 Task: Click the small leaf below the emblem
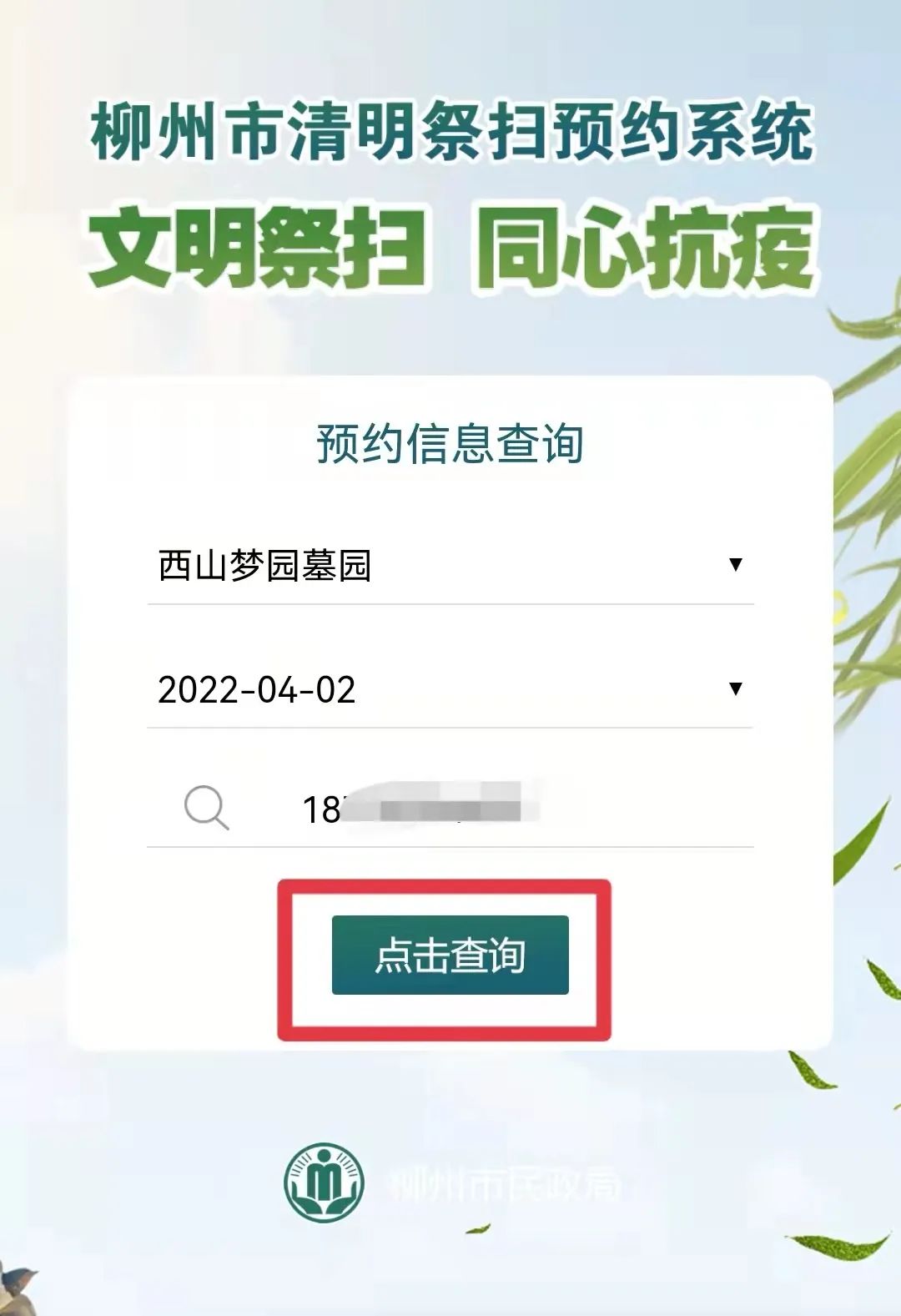pyautogui.click(x=478, y=1228)
